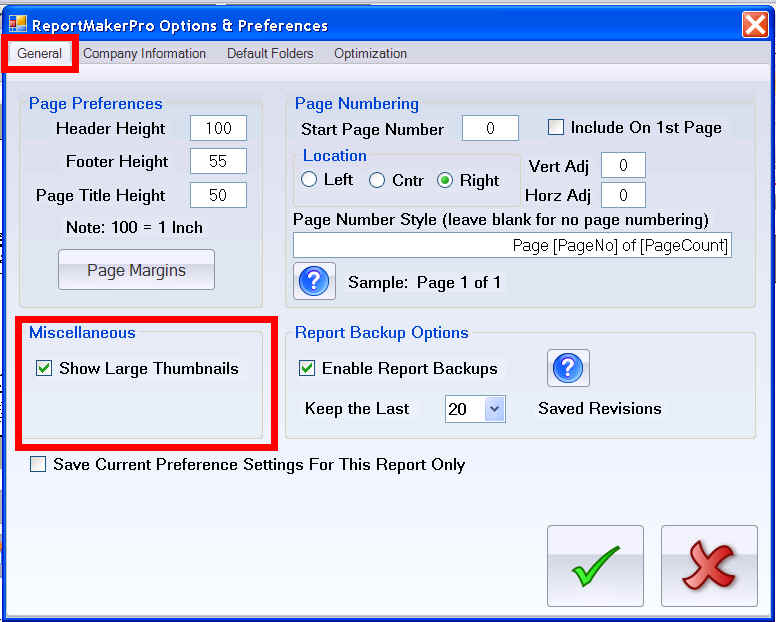Disable Enable Report Backups checkbox

(x=307, y=368)
